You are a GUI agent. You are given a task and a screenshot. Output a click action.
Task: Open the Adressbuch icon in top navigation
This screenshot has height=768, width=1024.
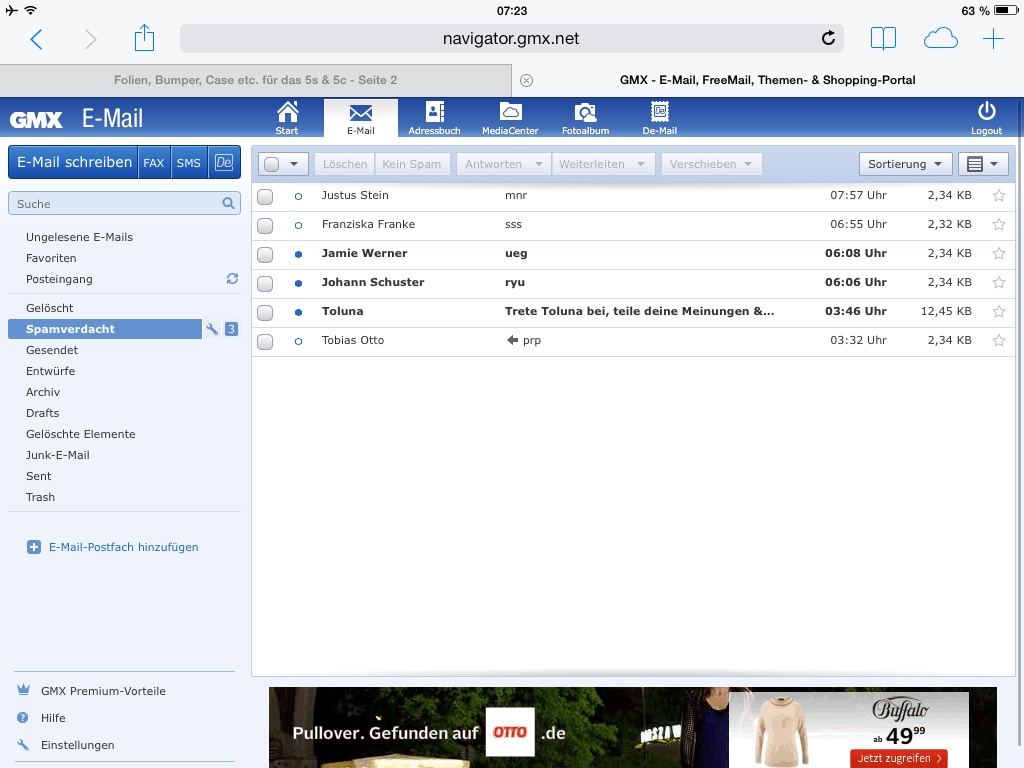click(434, 116)
